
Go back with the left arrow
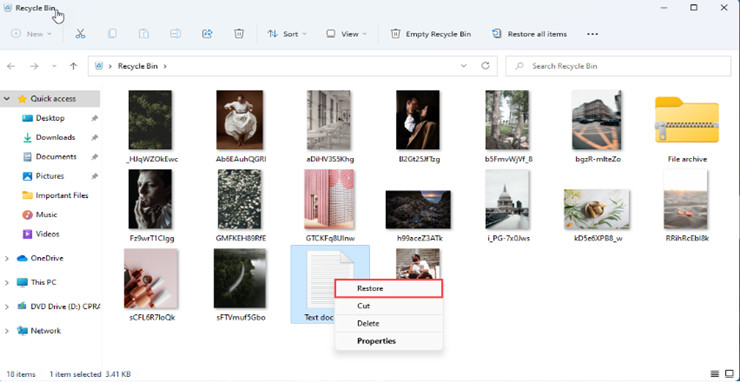coord(11,66)
